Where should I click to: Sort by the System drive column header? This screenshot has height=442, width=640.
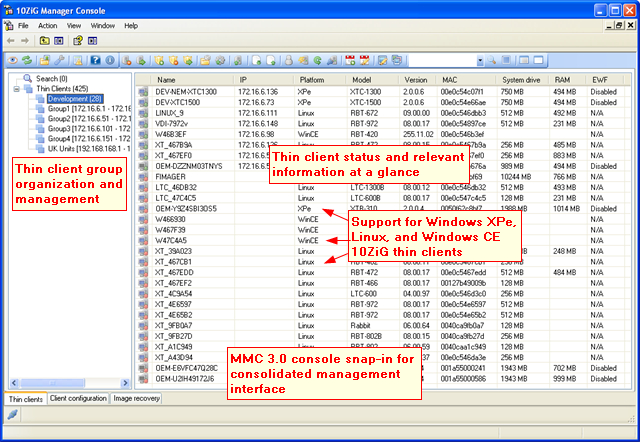tap(523, 80)
